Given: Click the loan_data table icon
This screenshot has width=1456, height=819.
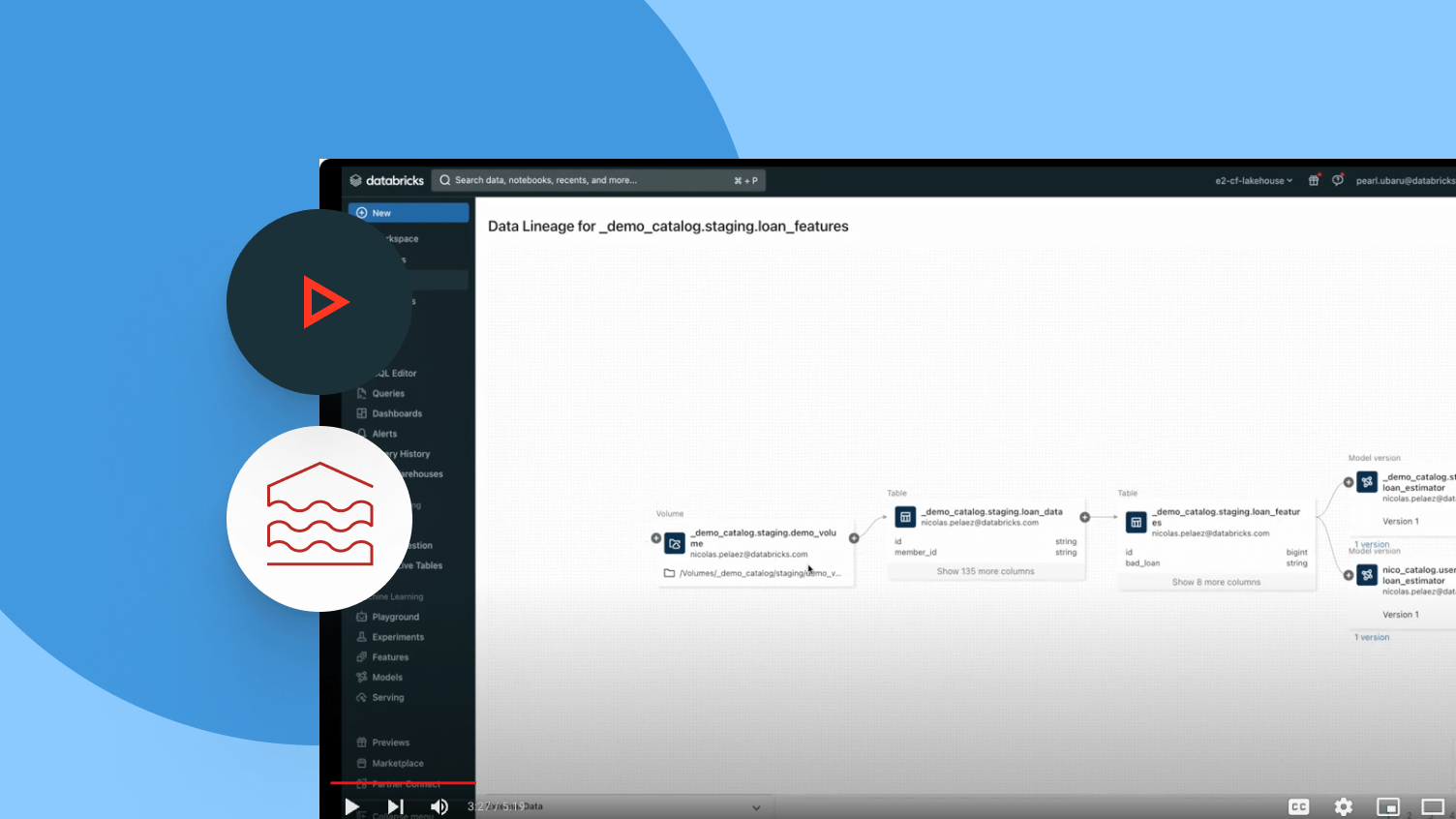Looking at the screenshot, I should coord(905,517).
